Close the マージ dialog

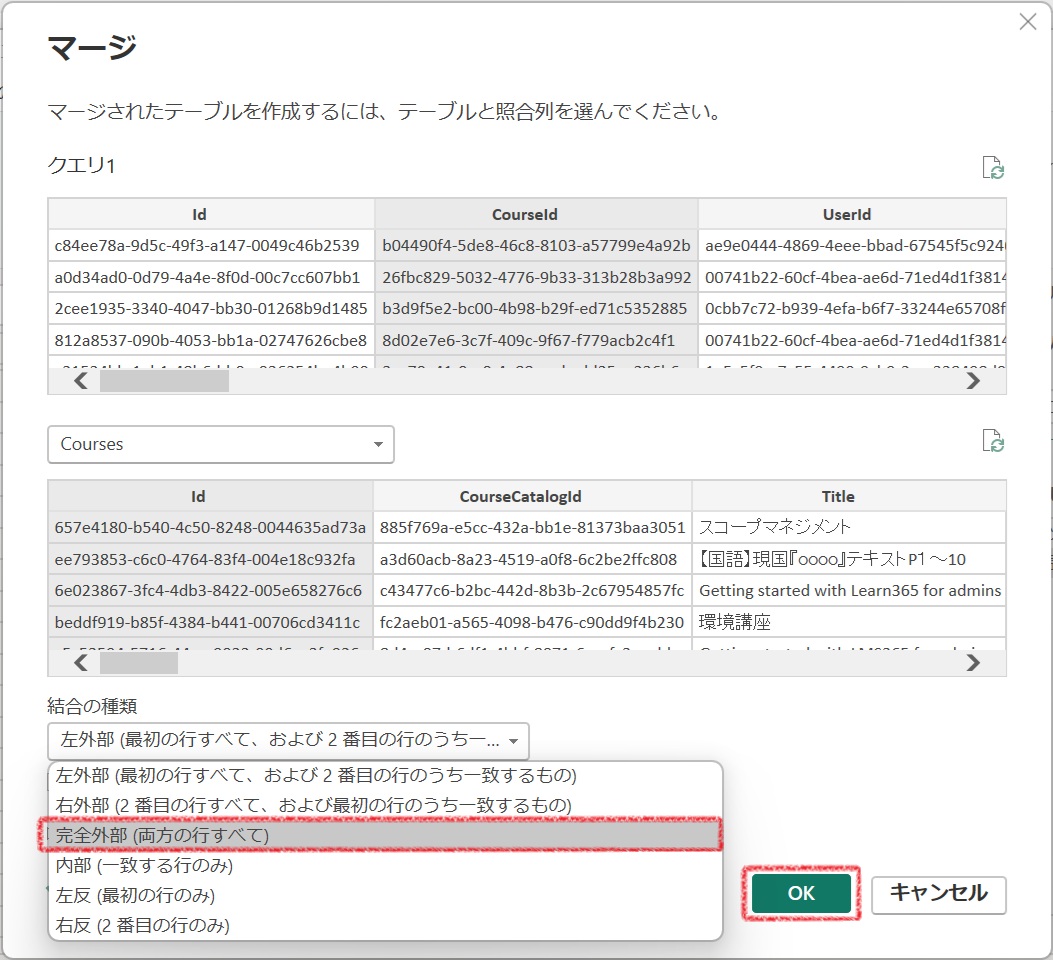(1028, 21)
